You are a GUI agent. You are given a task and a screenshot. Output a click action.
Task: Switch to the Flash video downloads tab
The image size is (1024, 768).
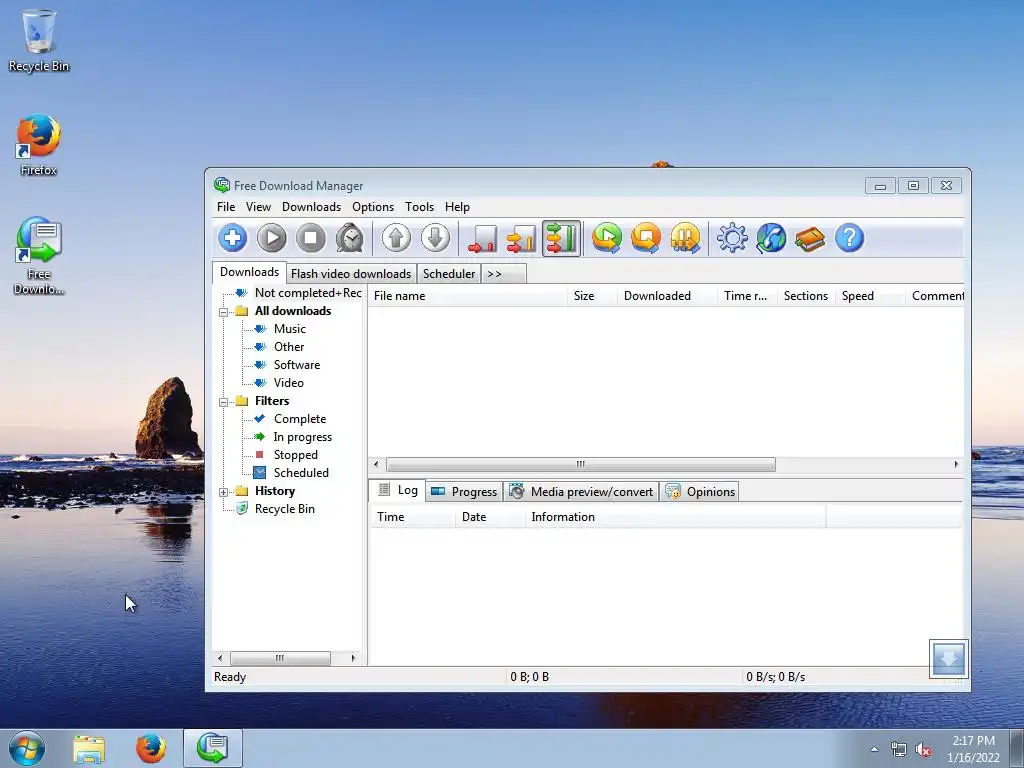click(351, 274)
